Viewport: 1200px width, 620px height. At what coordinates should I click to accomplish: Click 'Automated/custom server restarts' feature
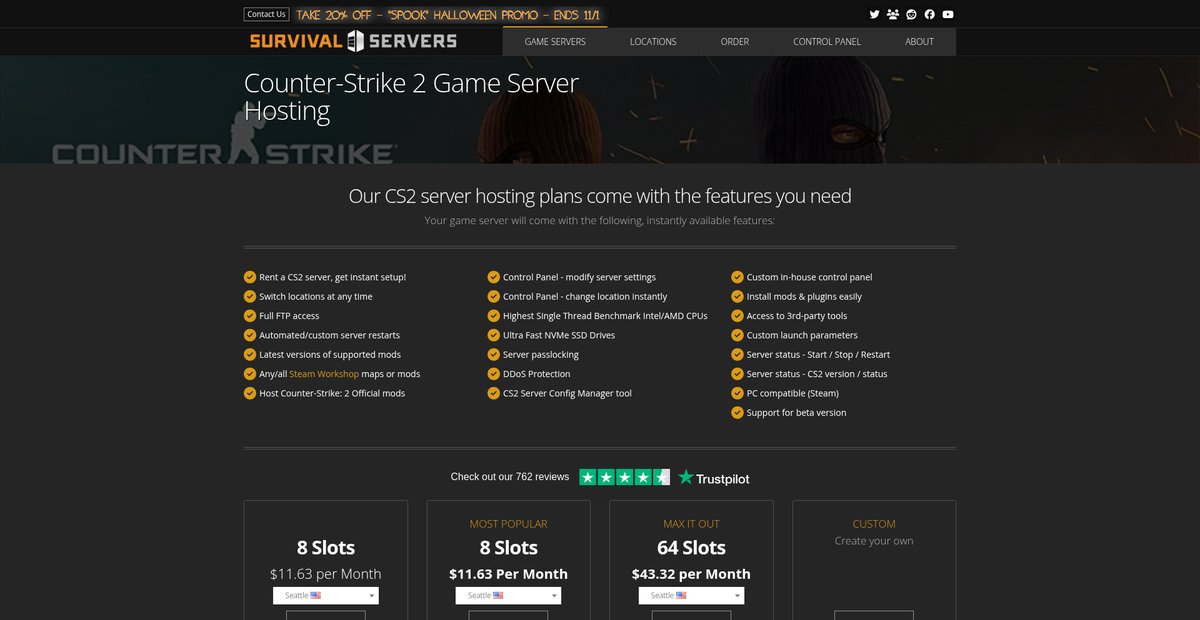coord(329,335)
